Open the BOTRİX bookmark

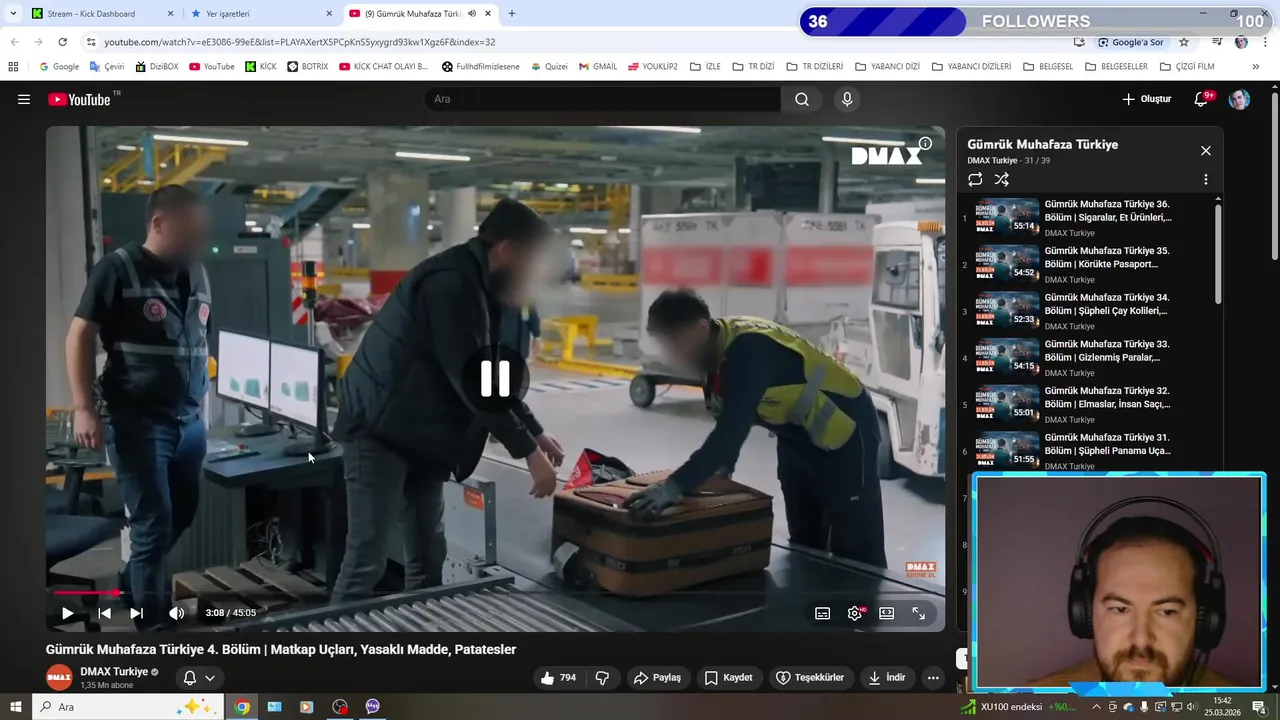click(308, 67)
